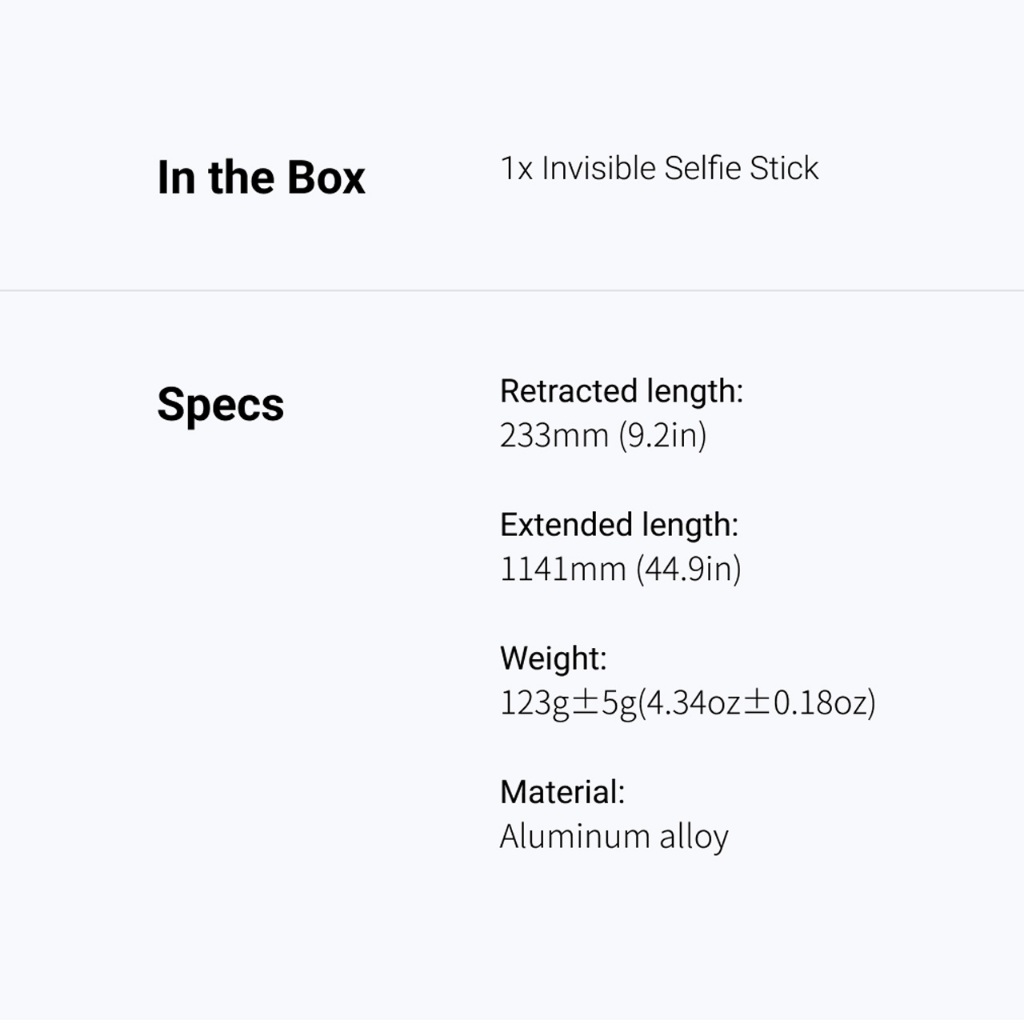Image resolution: width=1024 pixels, height=1024 pixels.
Task: Click the 'Material:' label
Action: [x=562, y=792]
